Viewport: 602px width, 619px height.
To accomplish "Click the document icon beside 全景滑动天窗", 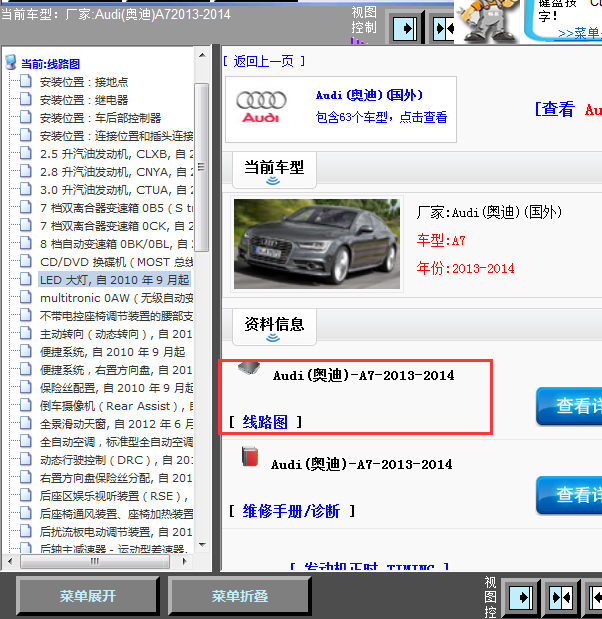I will 26,423.
